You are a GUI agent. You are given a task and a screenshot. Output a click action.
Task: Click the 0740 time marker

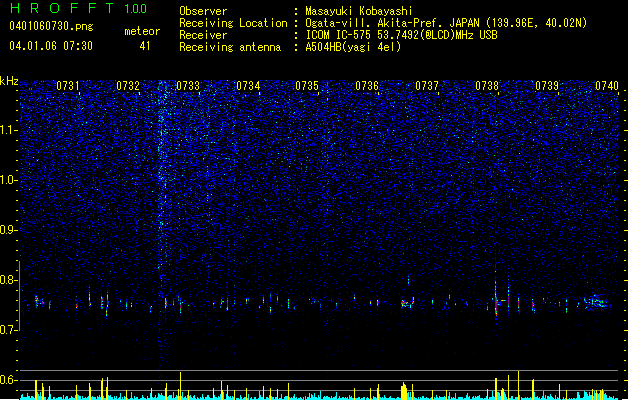[x=607, y=86]
